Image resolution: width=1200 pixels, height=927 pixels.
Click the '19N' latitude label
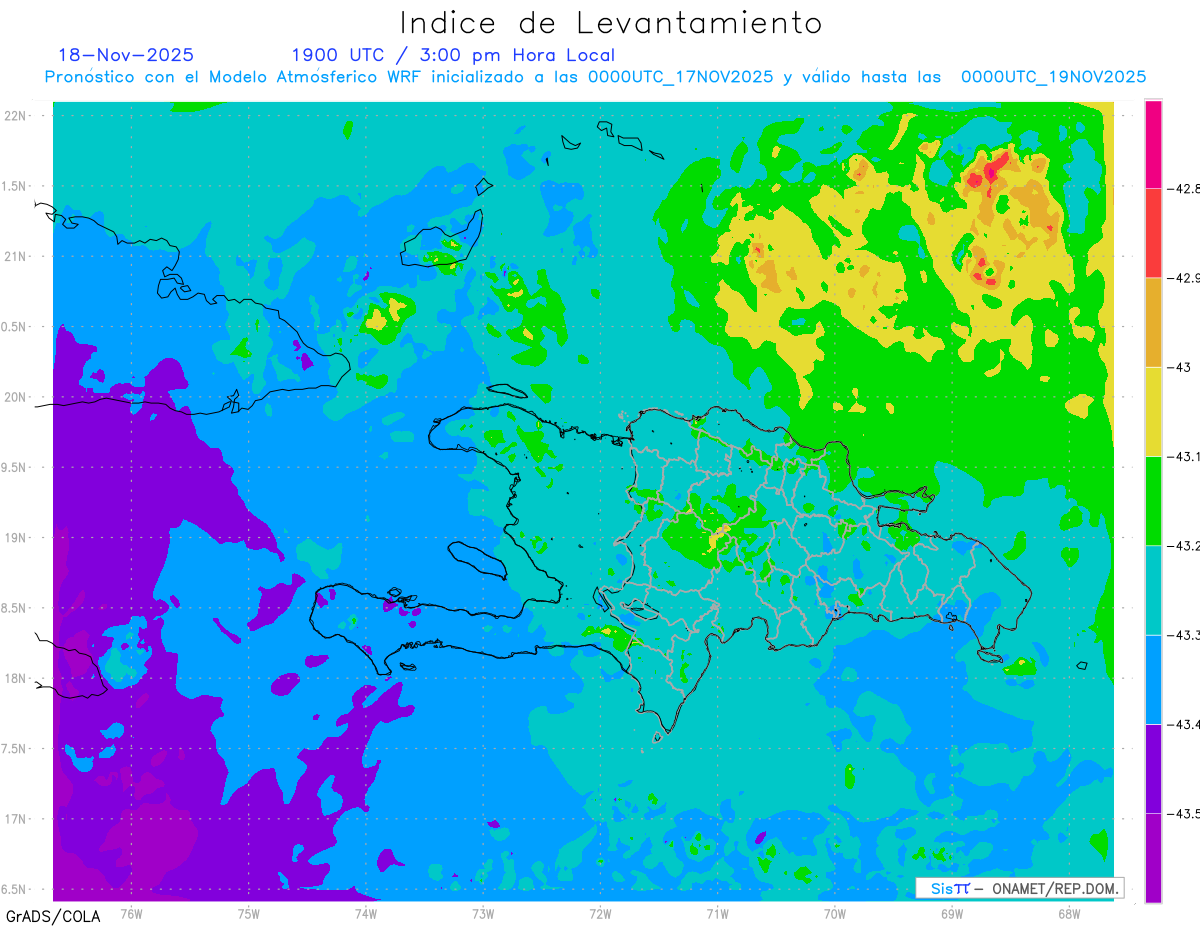(x=16, y=538)
